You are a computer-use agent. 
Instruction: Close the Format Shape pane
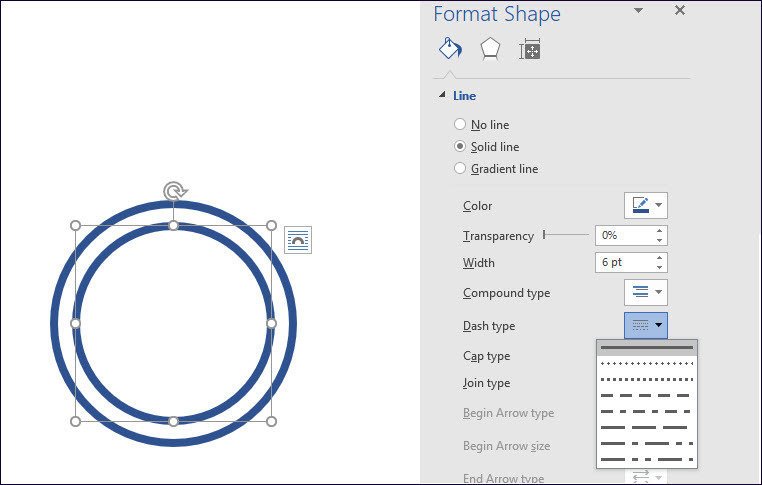680,11
